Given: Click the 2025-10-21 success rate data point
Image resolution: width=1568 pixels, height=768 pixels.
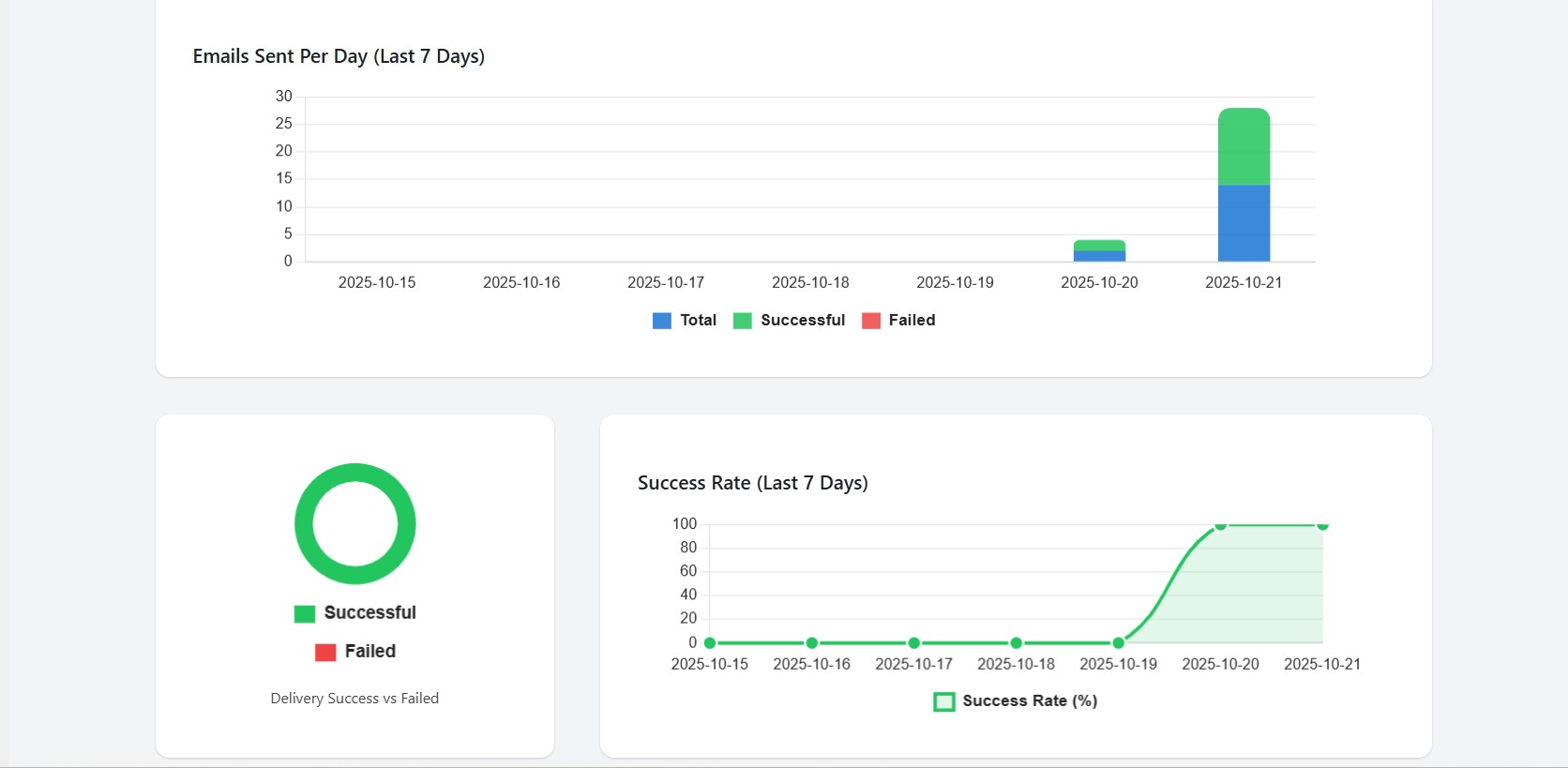Looking at the screenshot, I should click(1322, 526).
